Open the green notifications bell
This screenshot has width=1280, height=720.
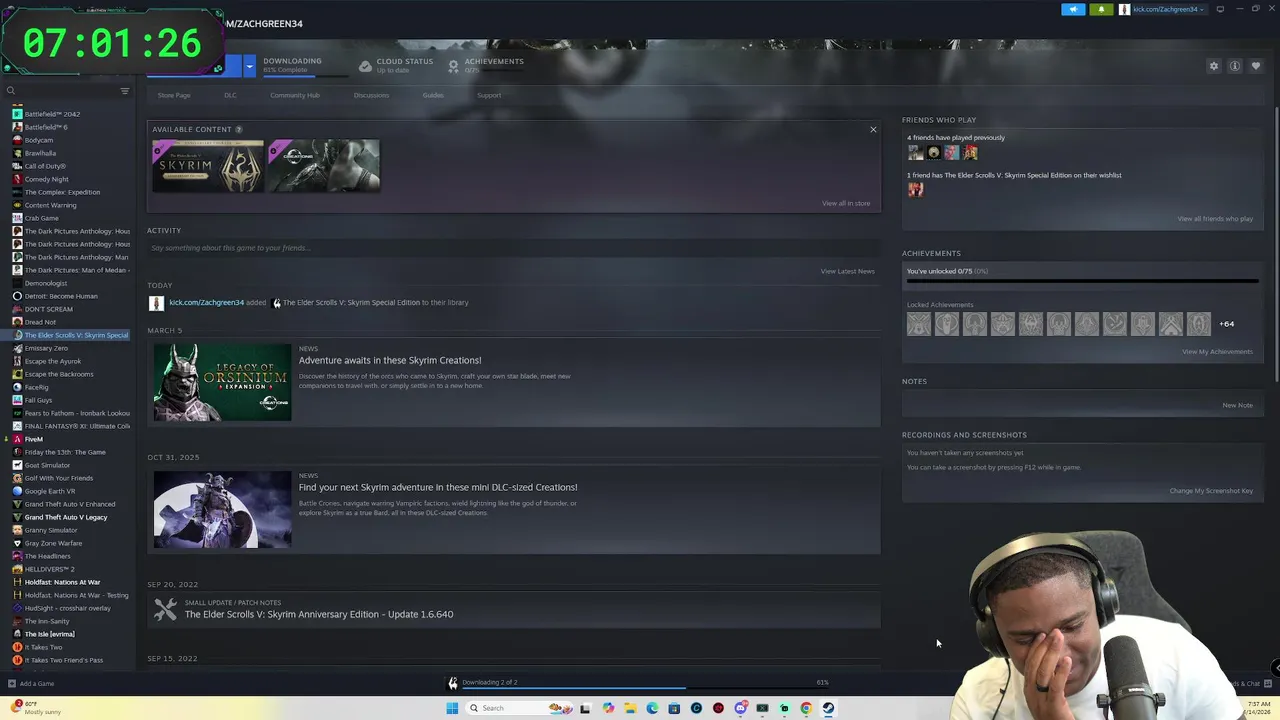[1101, 9]
